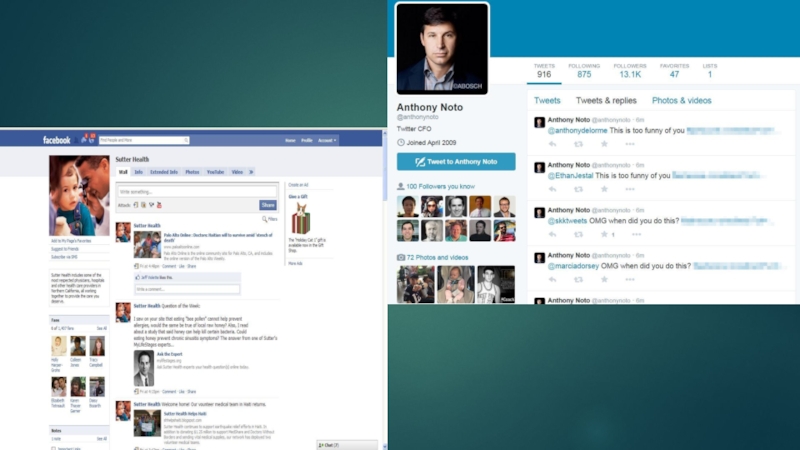Viewport: 800px width, 450px height.
Task: View the Followers count 13.1K
Action: click(x=630, y=71)
